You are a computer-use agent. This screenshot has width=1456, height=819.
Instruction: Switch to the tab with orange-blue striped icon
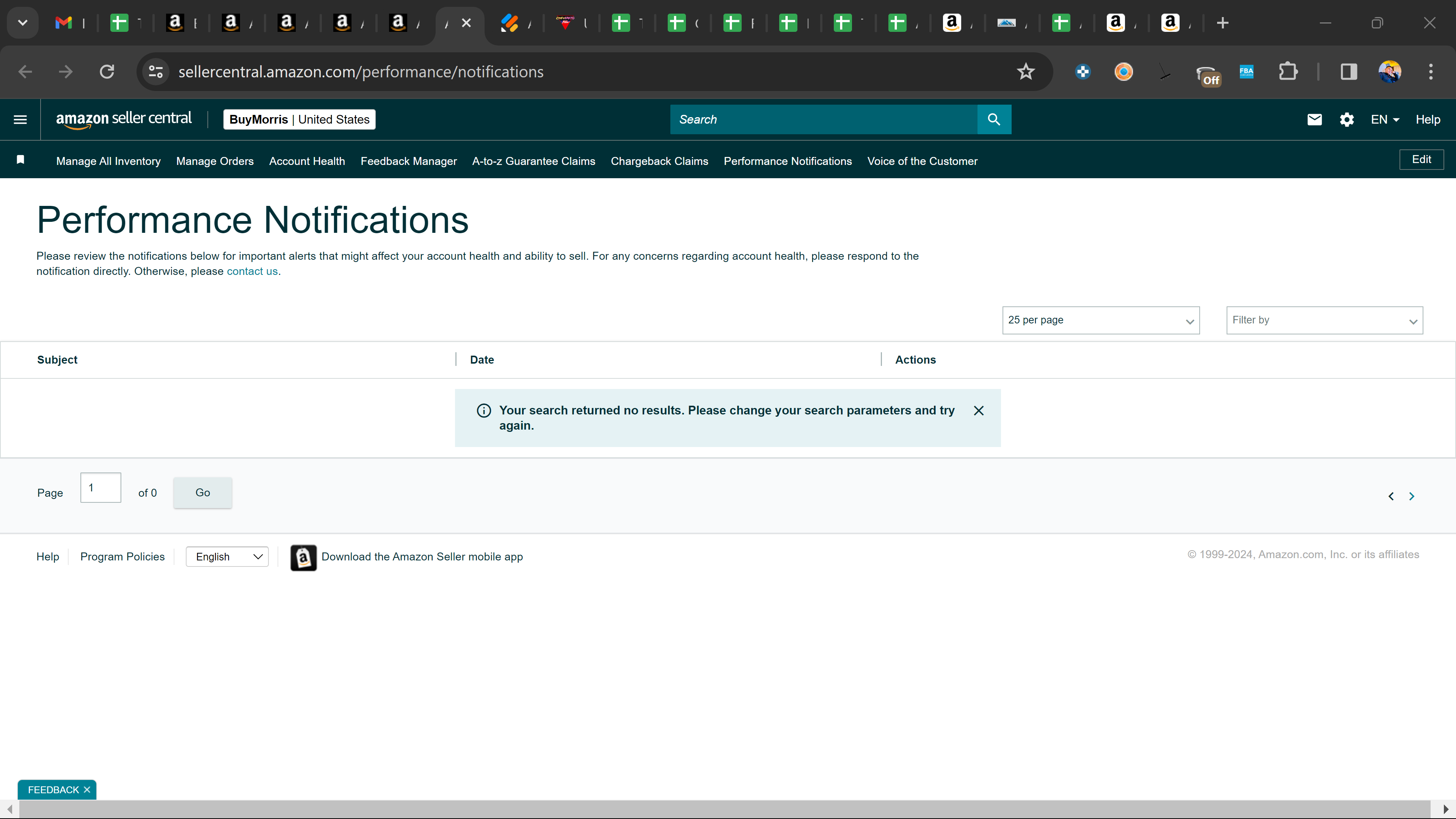[509, 23]
